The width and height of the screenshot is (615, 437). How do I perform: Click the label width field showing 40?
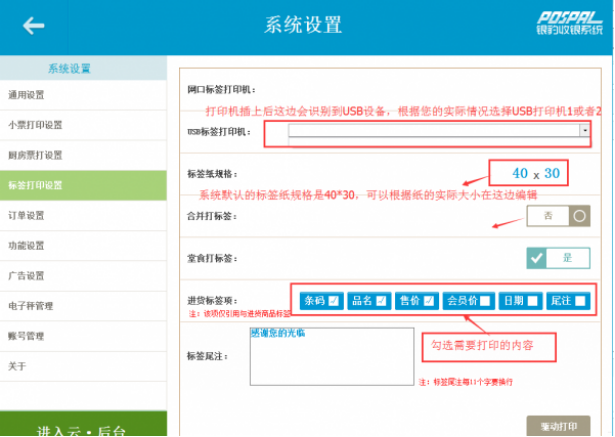coord(520,173)
